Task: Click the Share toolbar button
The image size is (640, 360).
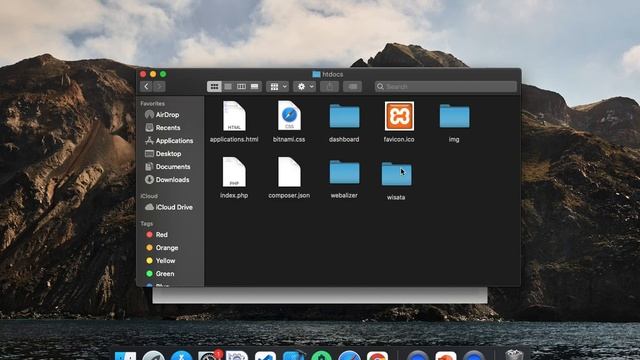Action: [x=329, y=87]
